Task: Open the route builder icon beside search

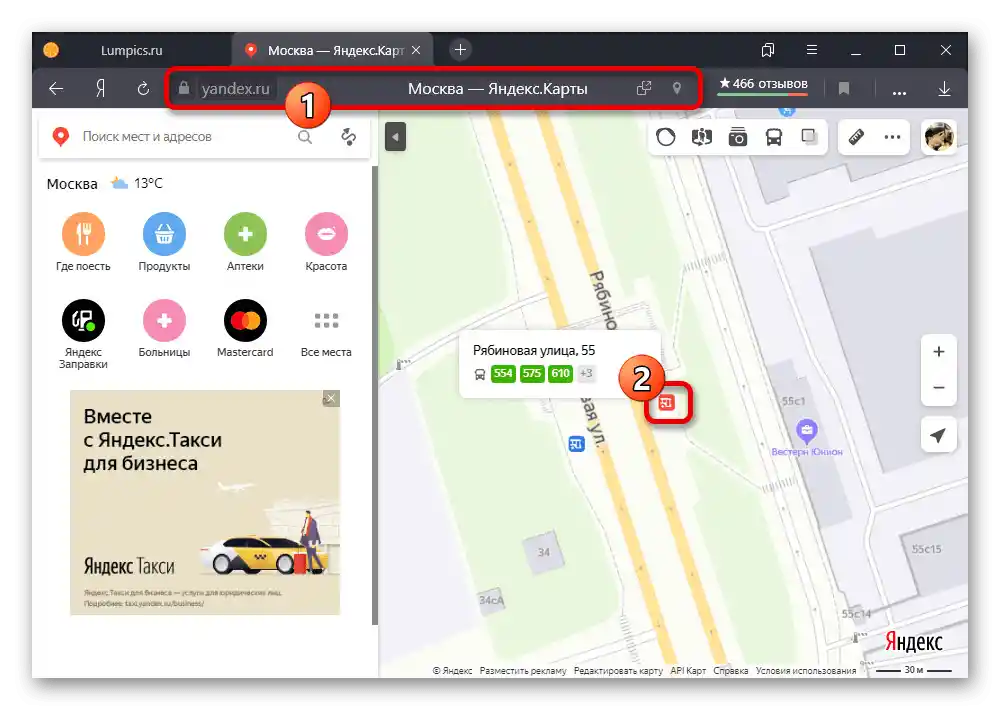Action: 348,137
